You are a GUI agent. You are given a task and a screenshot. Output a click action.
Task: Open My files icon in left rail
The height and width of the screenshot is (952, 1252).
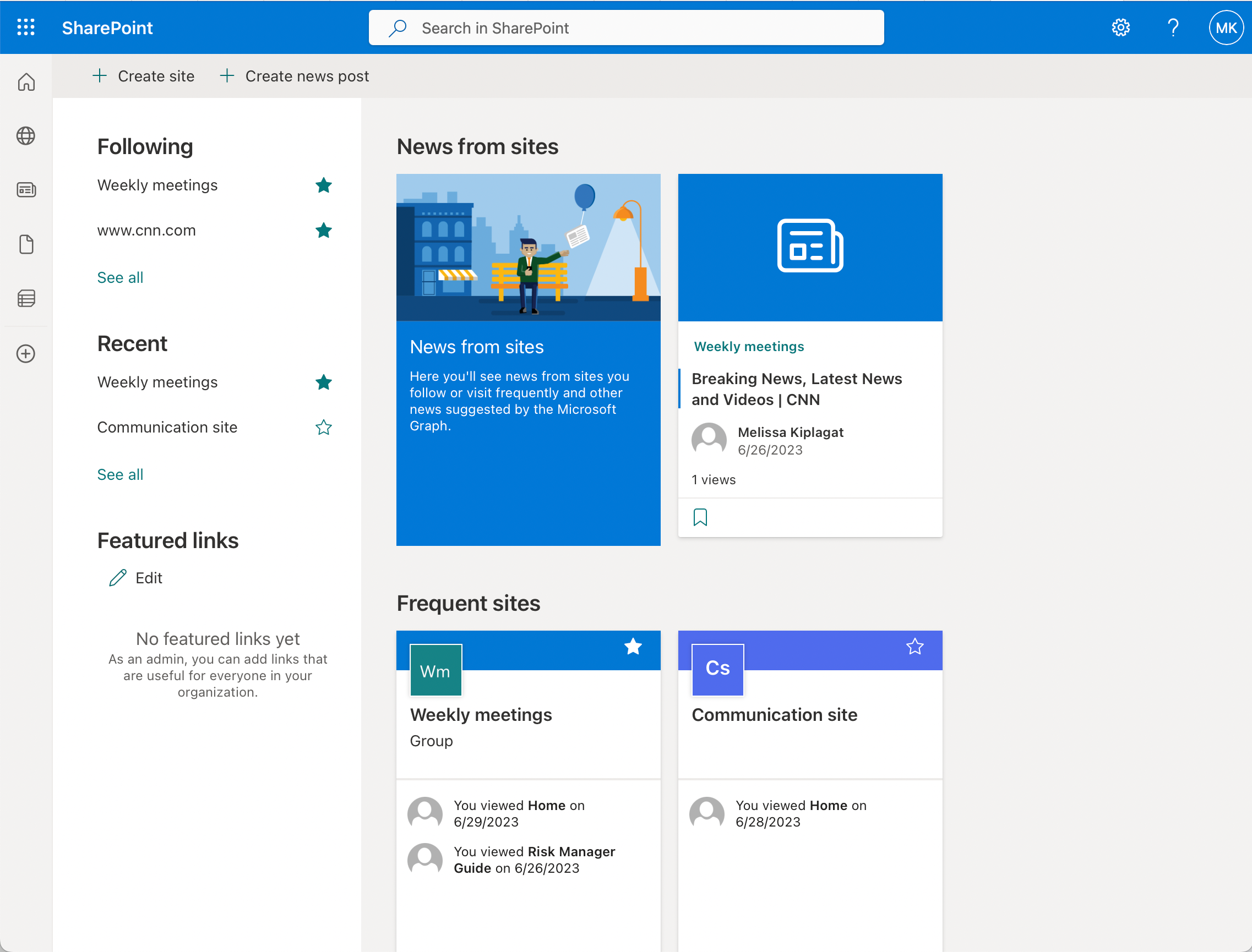(26, 244)
